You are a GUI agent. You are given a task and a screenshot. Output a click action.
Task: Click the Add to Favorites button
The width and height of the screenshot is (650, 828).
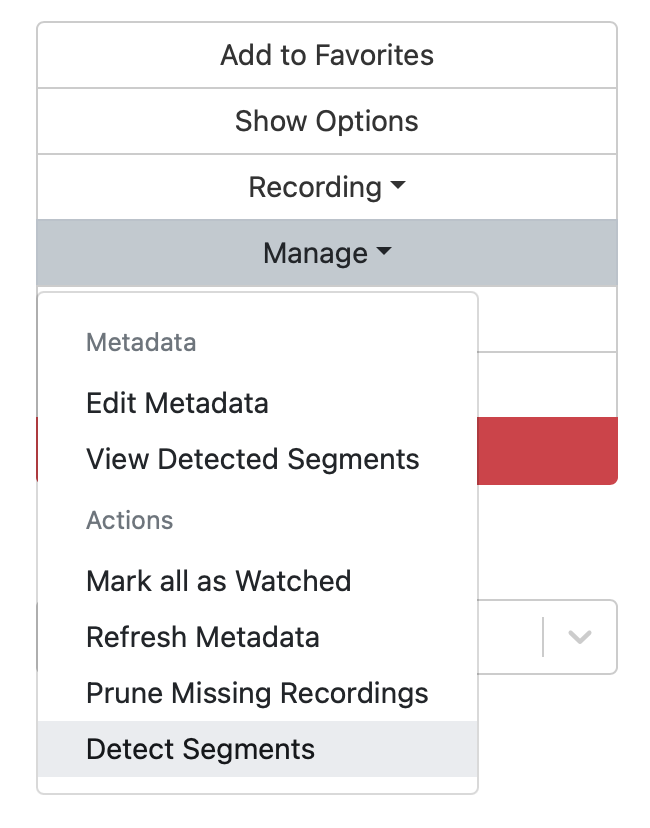click(327, 55)
